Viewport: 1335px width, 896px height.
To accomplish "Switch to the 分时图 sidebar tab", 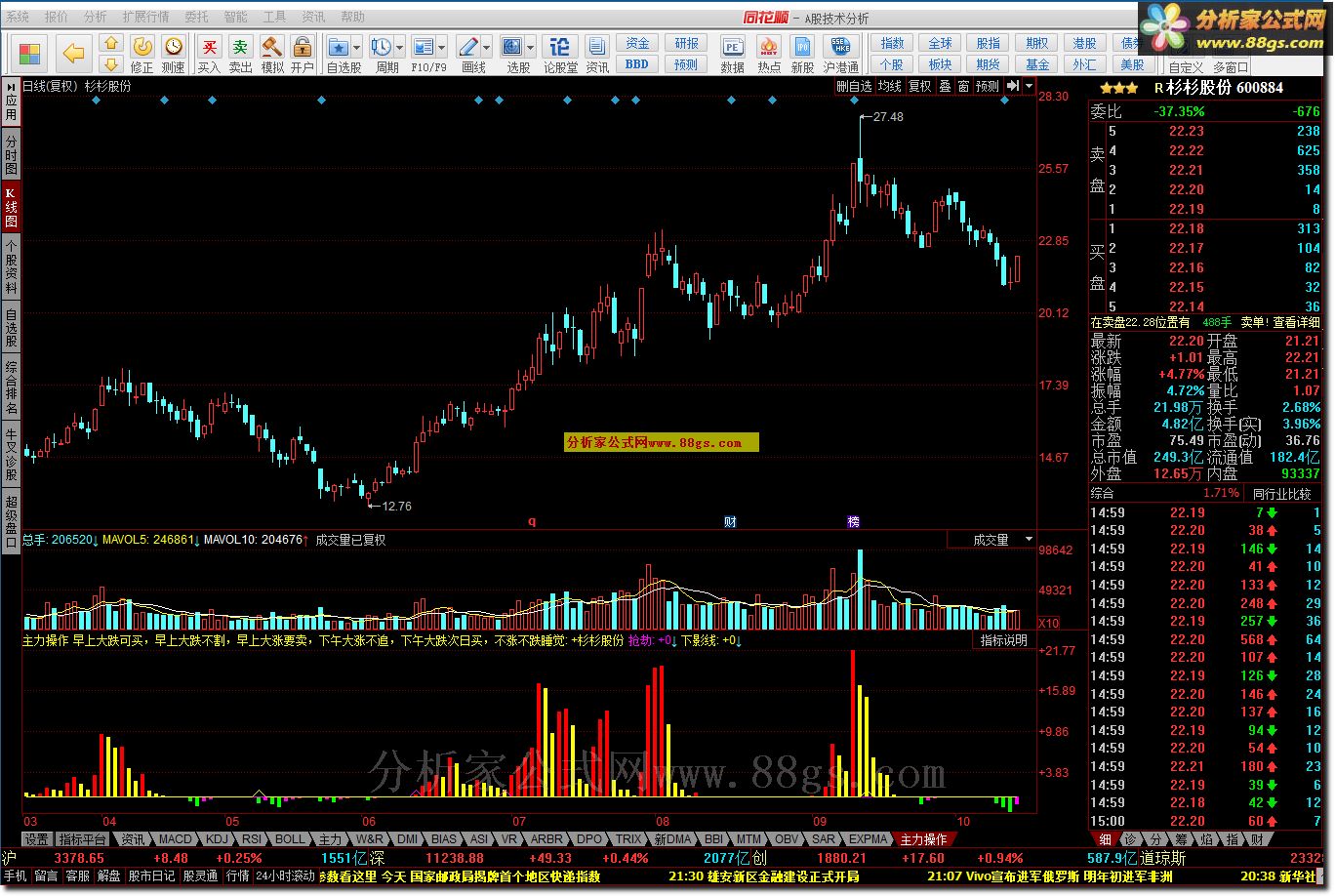I will 11,155.
